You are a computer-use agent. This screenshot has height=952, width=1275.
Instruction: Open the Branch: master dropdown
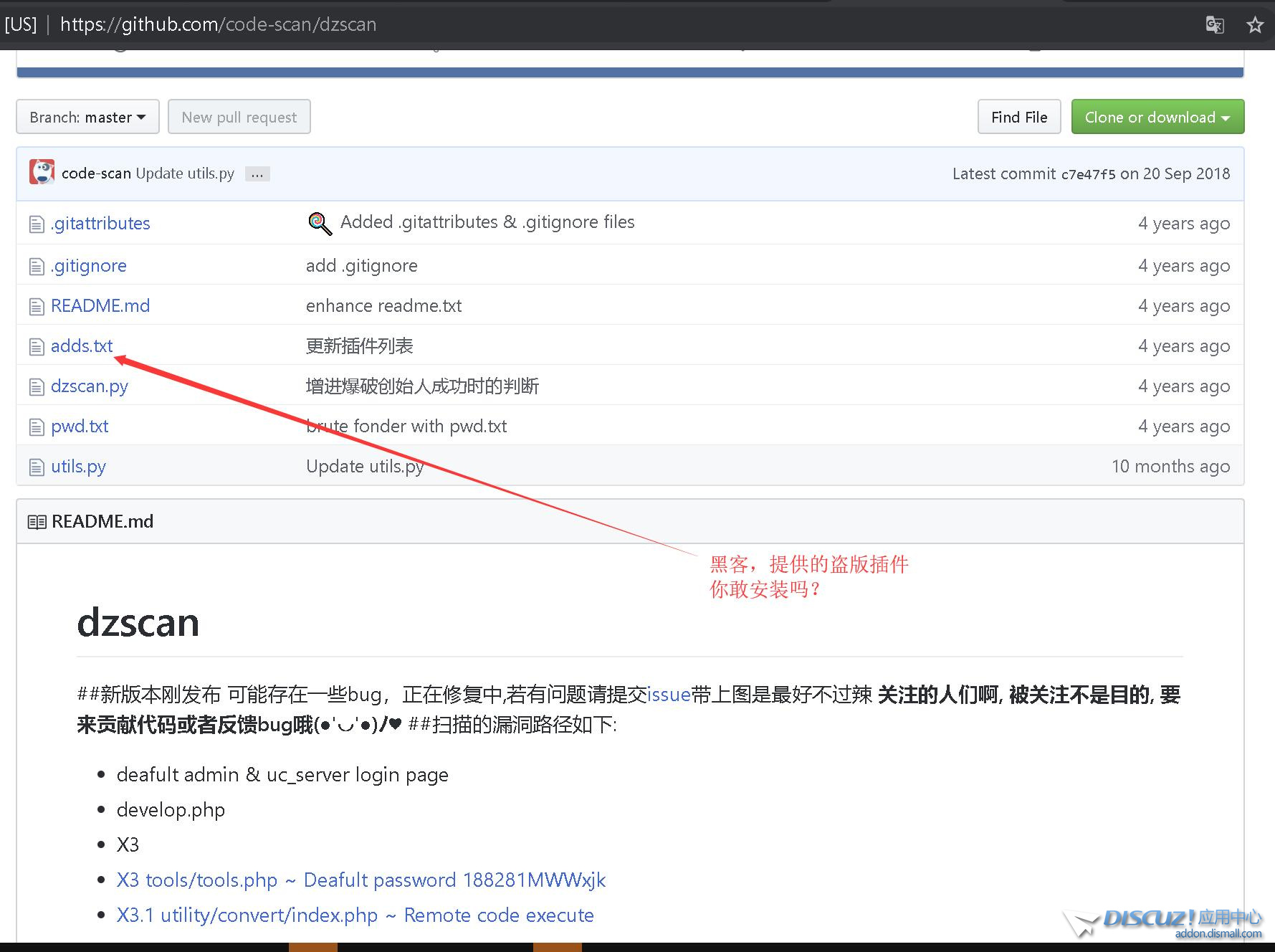coord(87,117)
